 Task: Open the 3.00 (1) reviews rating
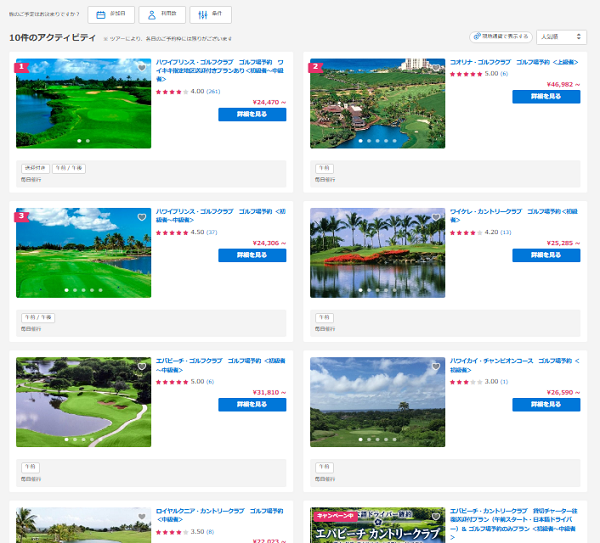click(x=479, y=382)
